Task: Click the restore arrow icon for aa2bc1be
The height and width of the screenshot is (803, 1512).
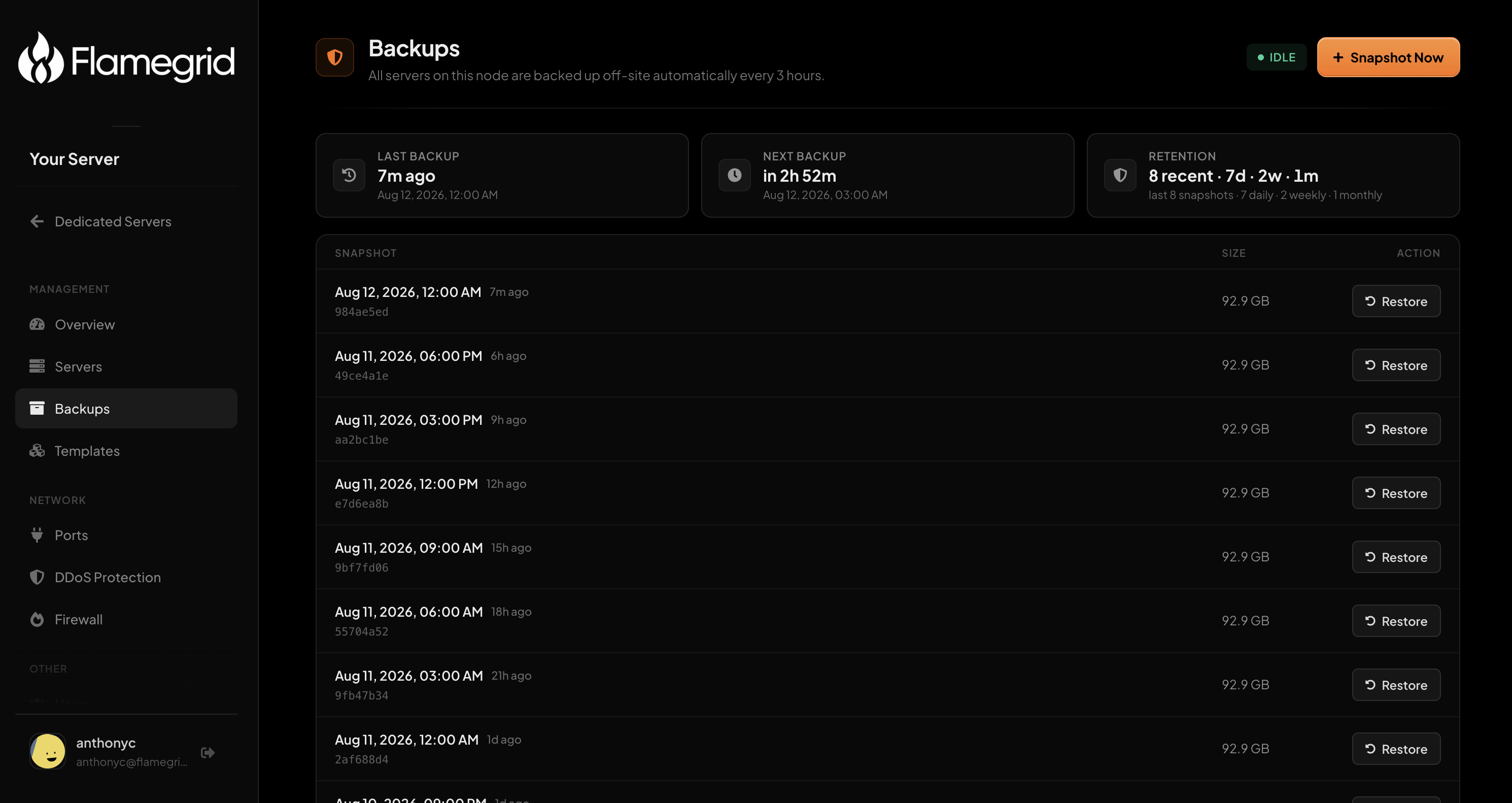Action: coord(1370,429)
